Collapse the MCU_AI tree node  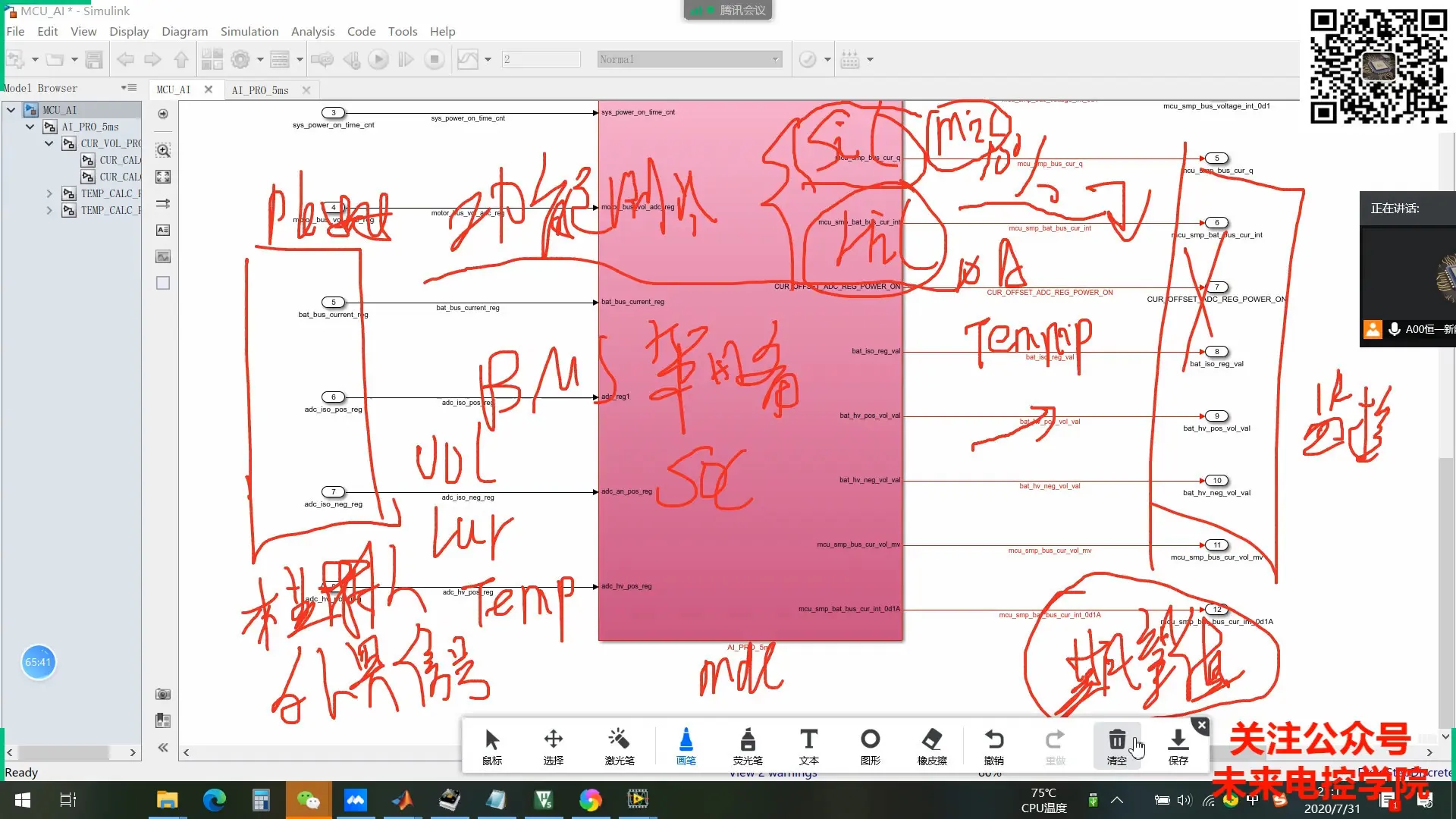(11, 110)
